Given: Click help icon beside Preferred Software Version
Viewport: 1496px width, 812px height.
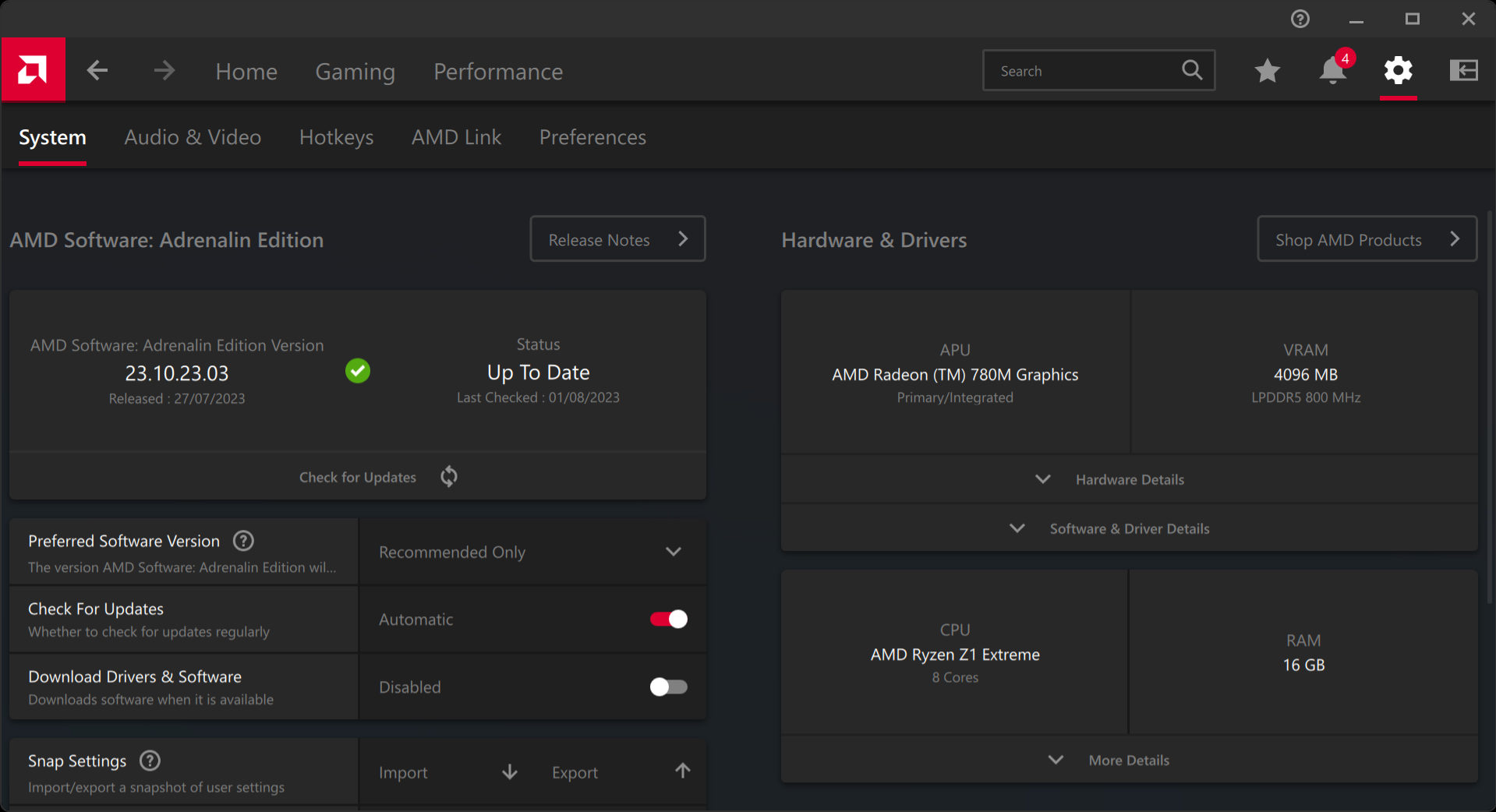Looking at the screenshot, I should (243, 541).
